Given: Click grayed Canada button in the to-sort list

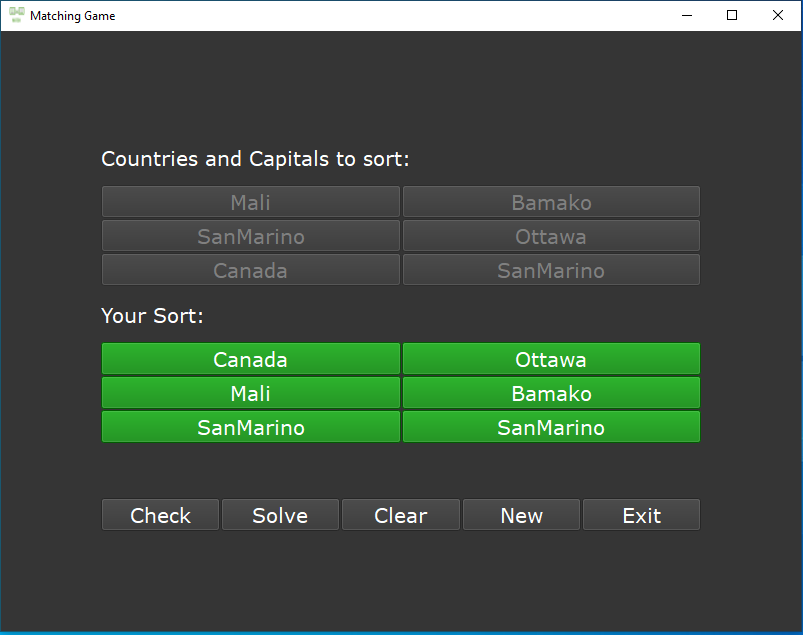Looking at the screenshot, I should (250, 270).
